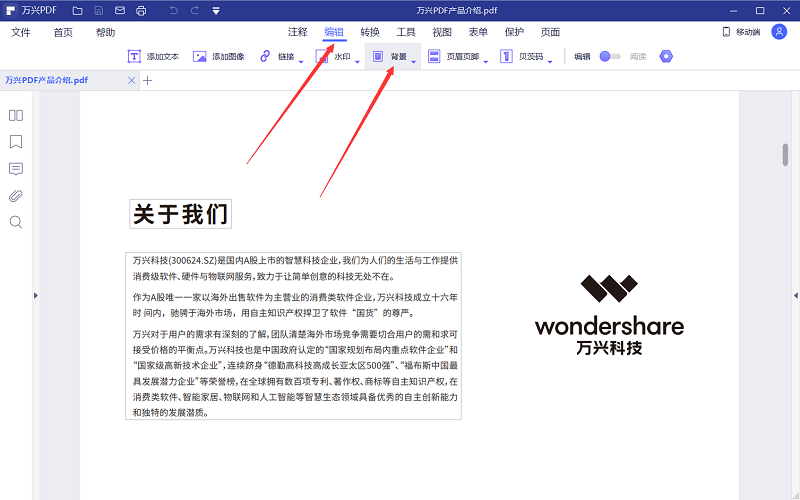Click the email envelope icon

(x=119, y=11)
